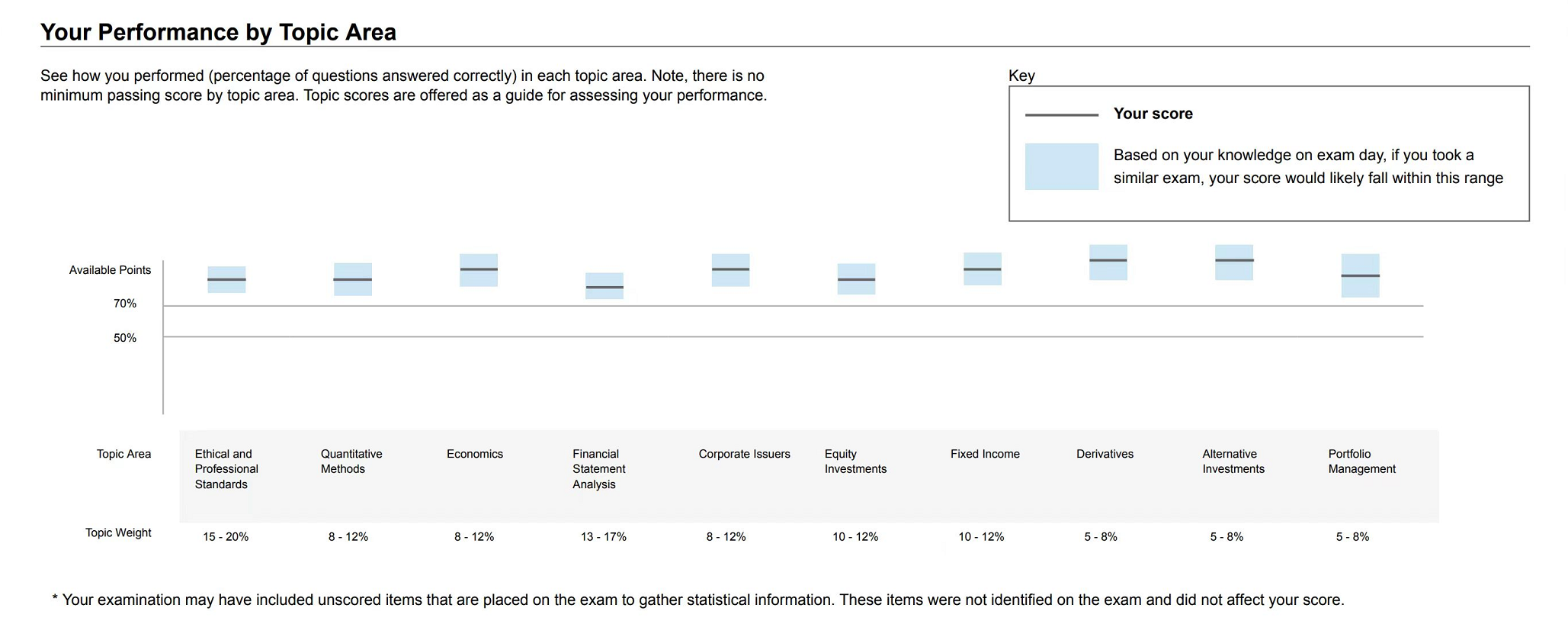Select the Equity Investments score bar

[x=856, y=279]
